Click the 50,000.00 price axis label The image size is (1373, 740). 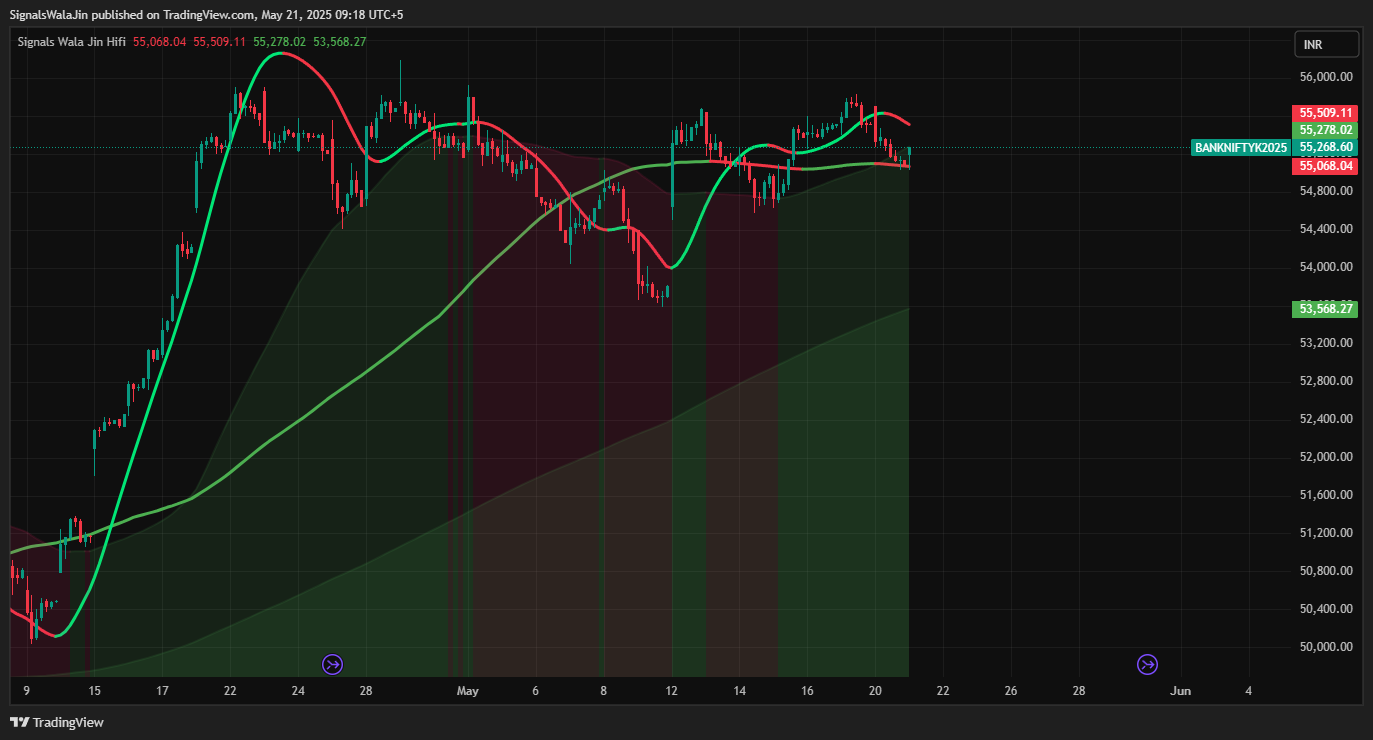click(x=1326, y=647)
